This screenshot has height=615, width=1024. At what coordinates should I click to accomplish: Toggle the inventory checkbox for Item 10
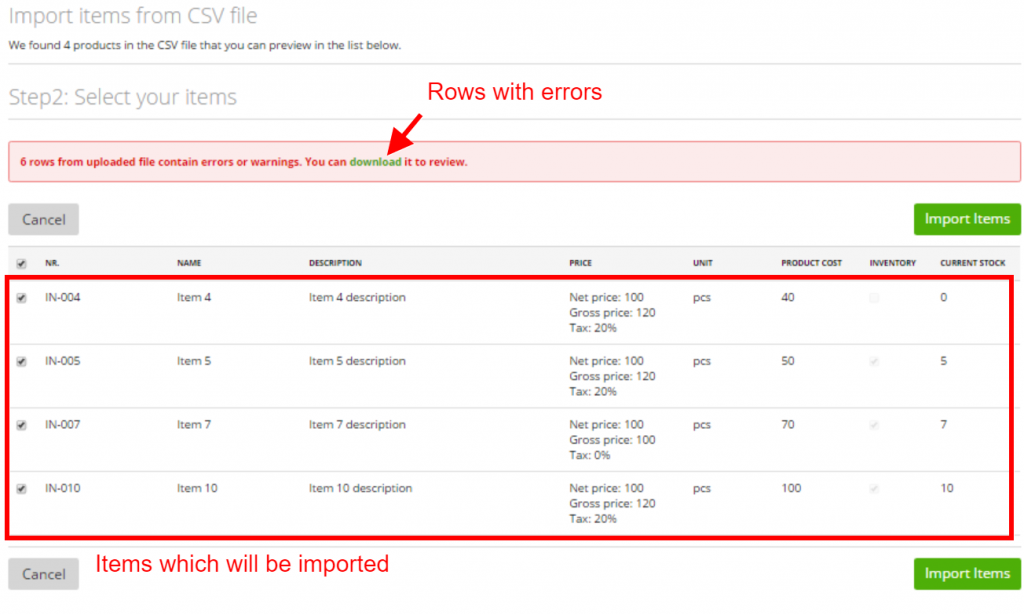click(874, 488)
